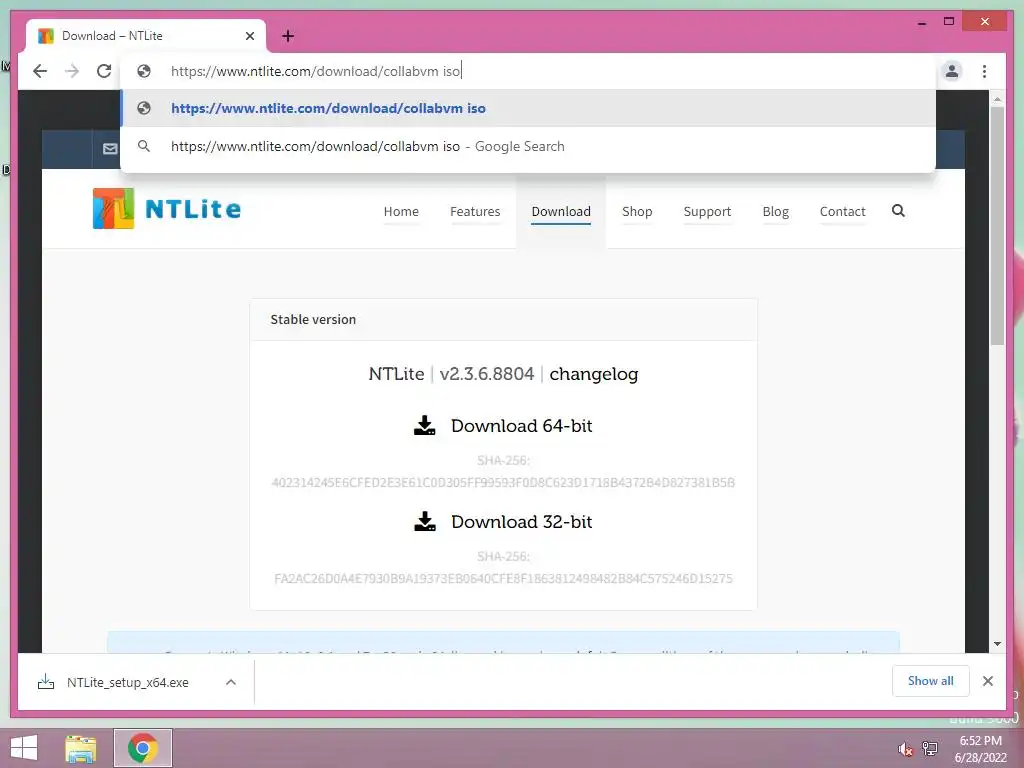This screenshot has height=768, width=1024.
Task: Click the NTLite logo
Action: pyautogui.click(x=167, y=209)
